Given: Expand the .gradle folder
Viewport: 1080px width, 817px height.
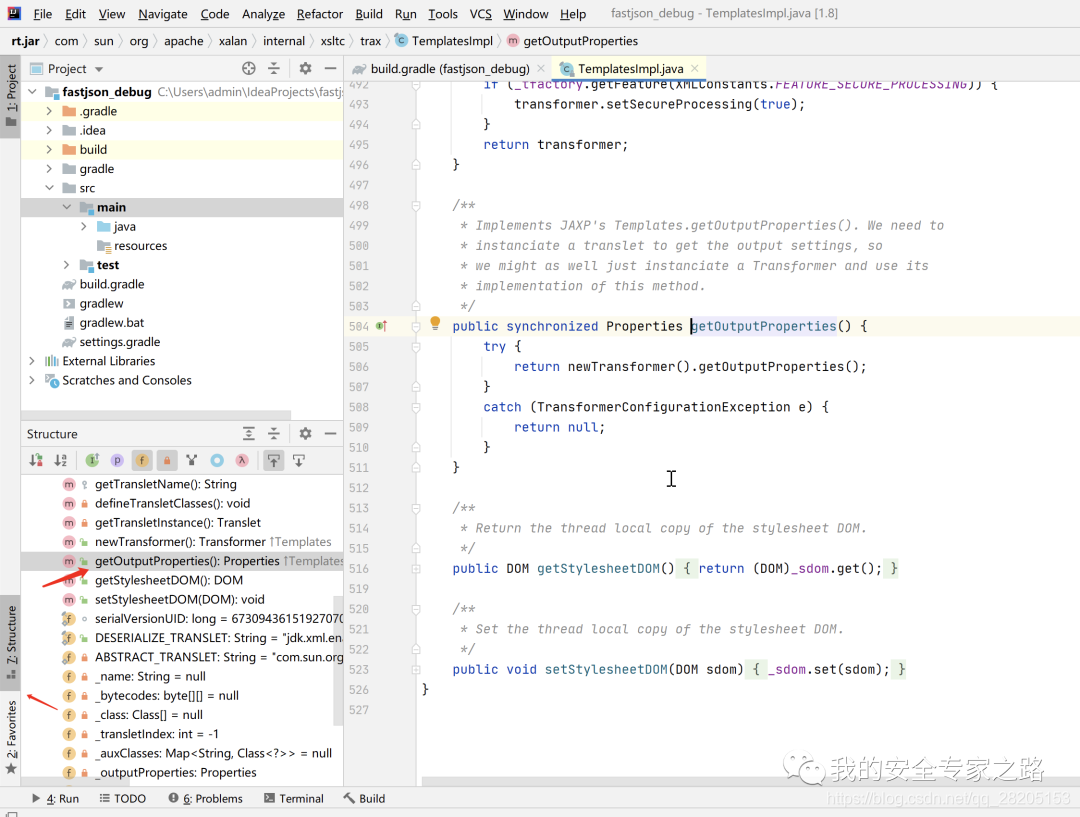Looking at the screenshot, I should point(49,111).
